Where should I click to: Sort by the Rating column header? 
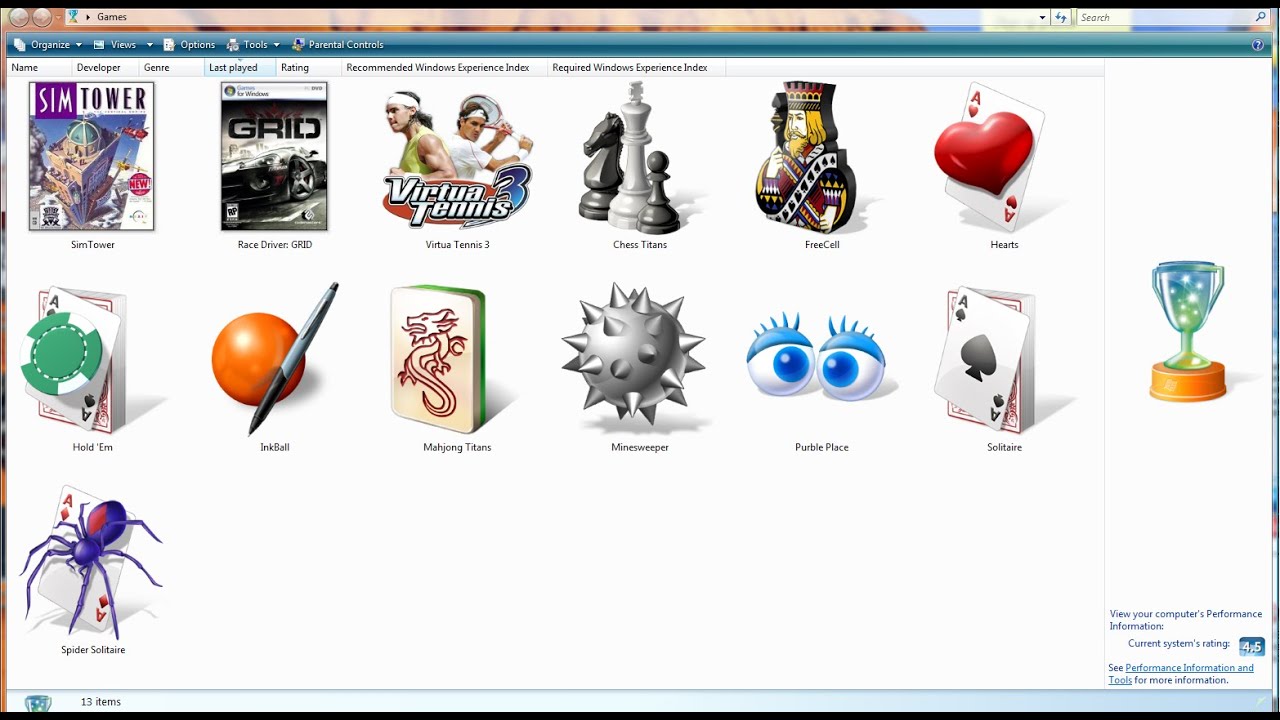click(x=309, y=68)
